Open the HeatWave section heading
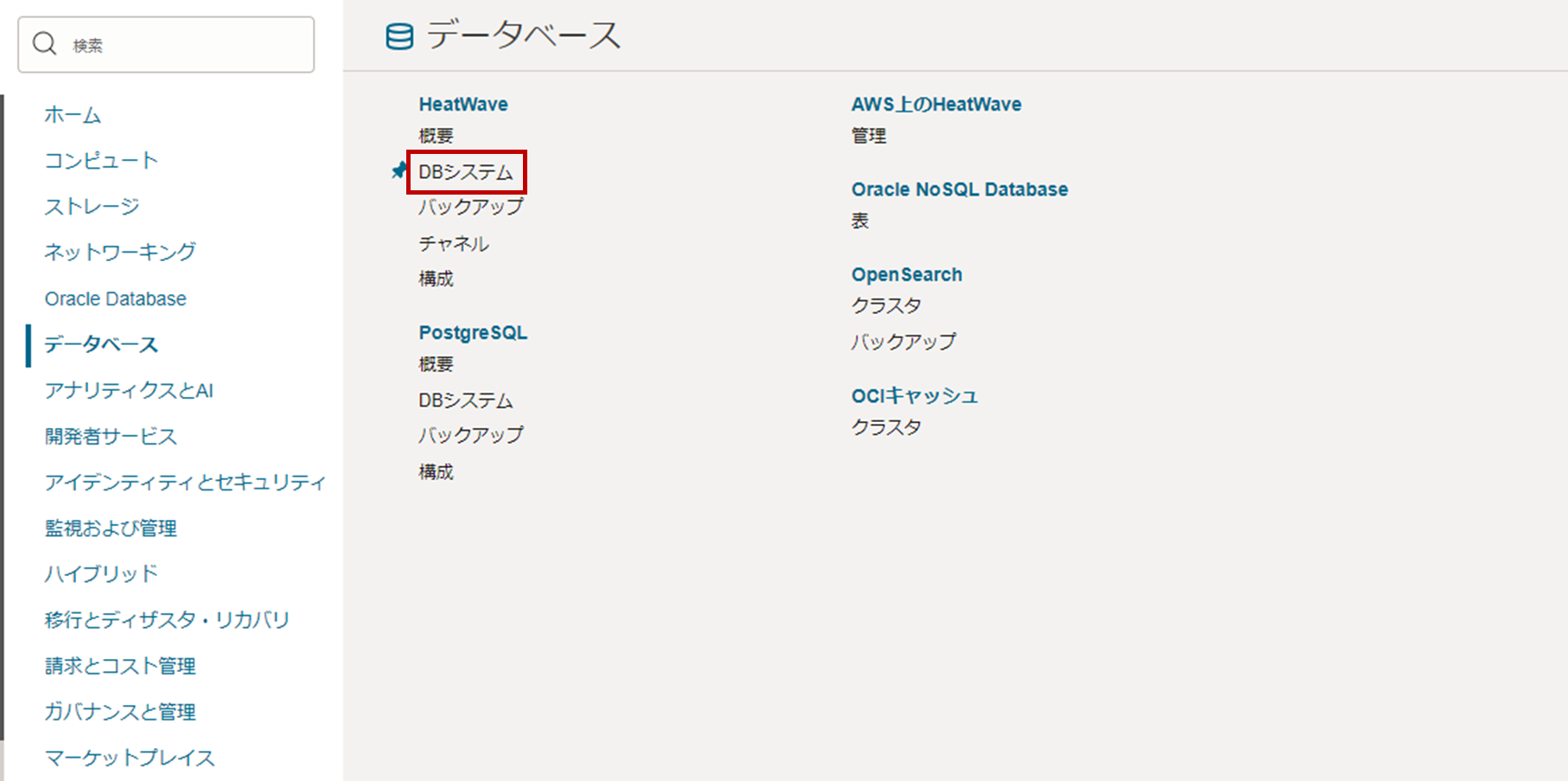 [463, 104]
